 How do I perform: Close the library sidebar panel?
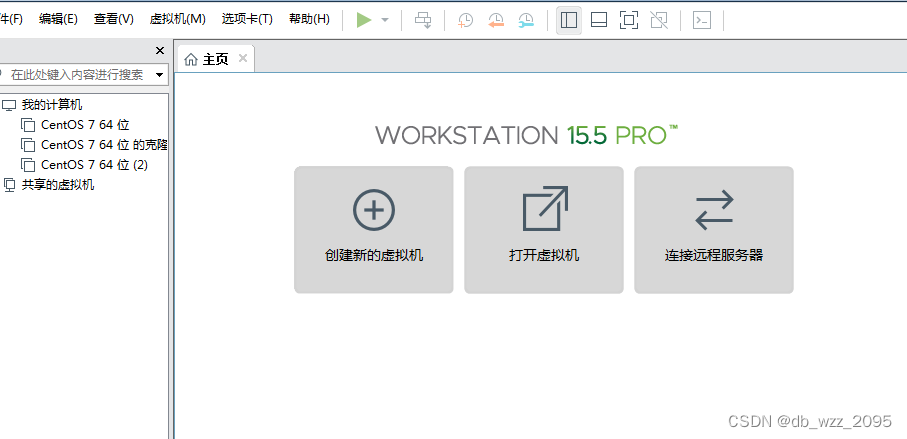coord(160,51)
